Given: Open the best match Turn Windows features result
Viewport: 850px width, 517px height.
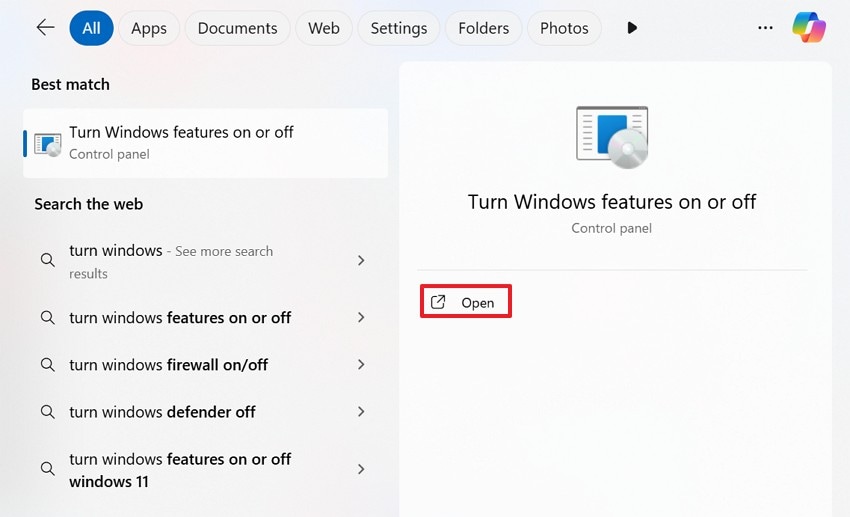Looking at the screenshot, I should [x=205, y=143].
